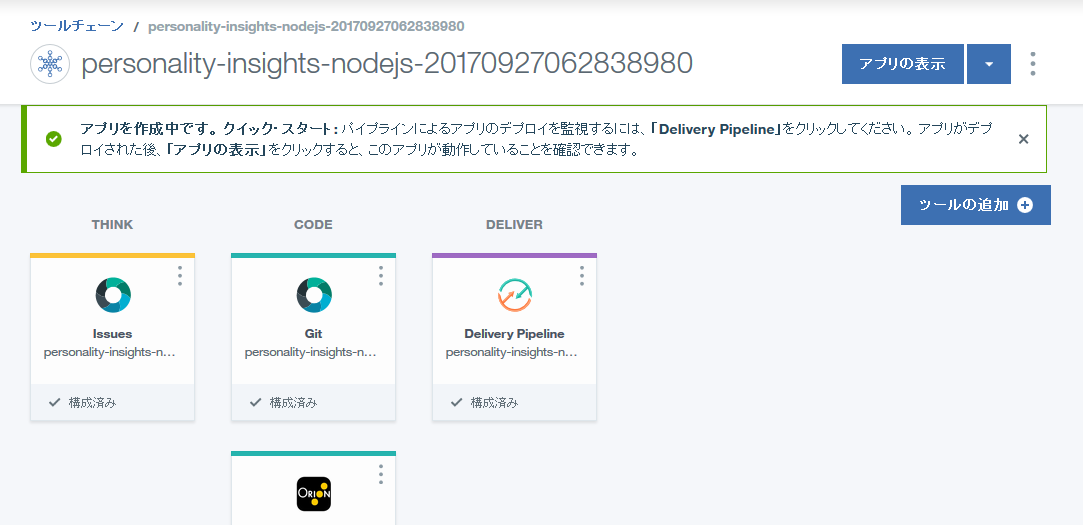
Task: Open the Git card options menu
Action: click(x=381, y=276)
